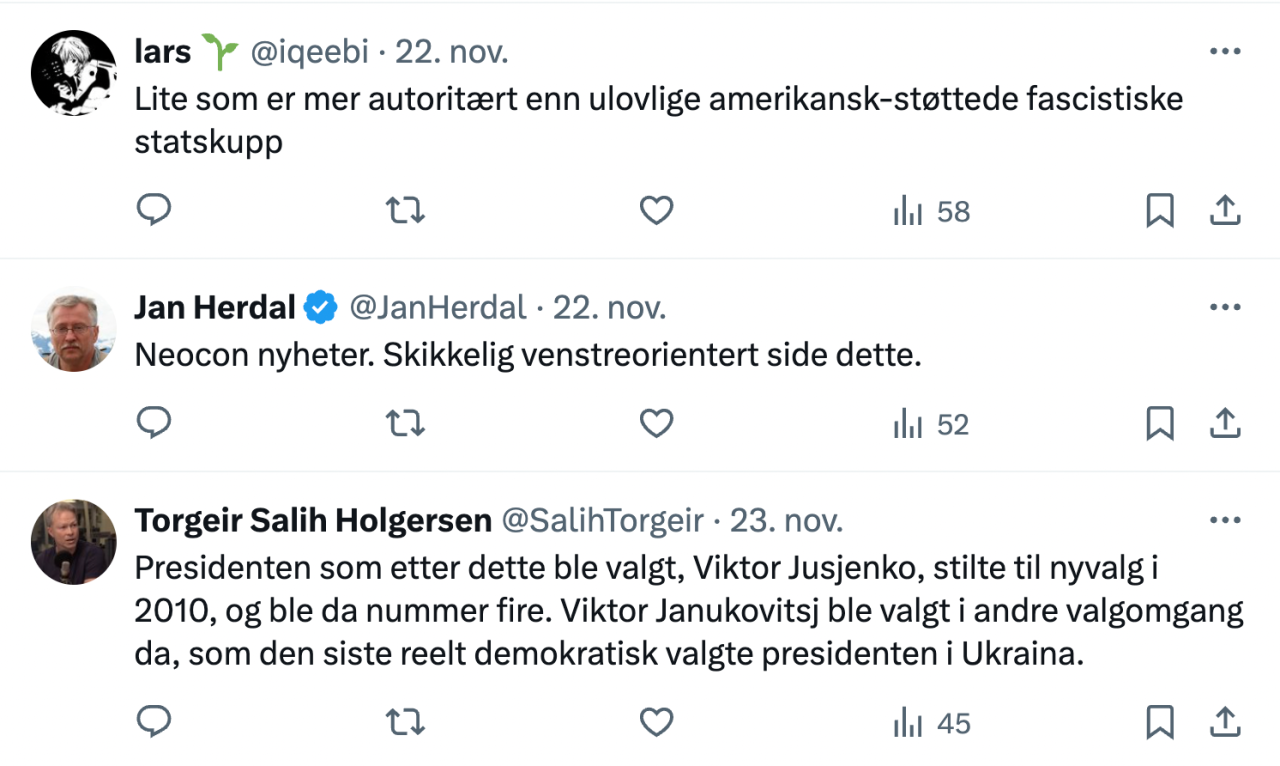Repost Jan Herdal's Neocon nyheter tweet
The width and height of the screenshot is (1280, 766).
[x=405, y=424]
